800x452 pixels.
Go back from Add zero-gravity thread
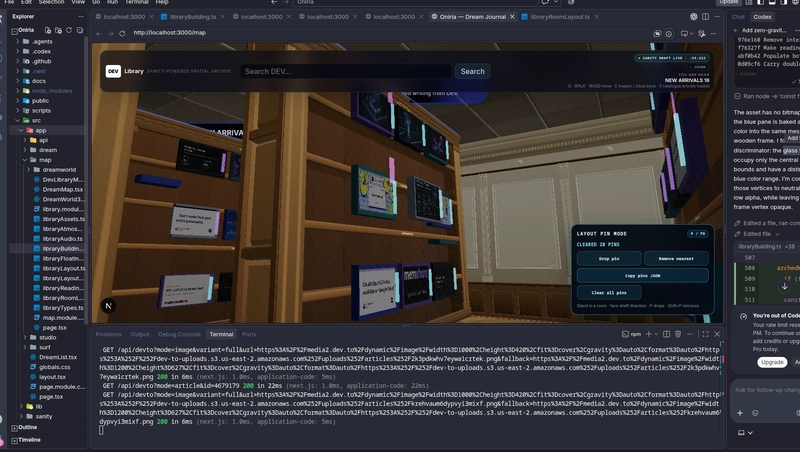coord(736,30)
